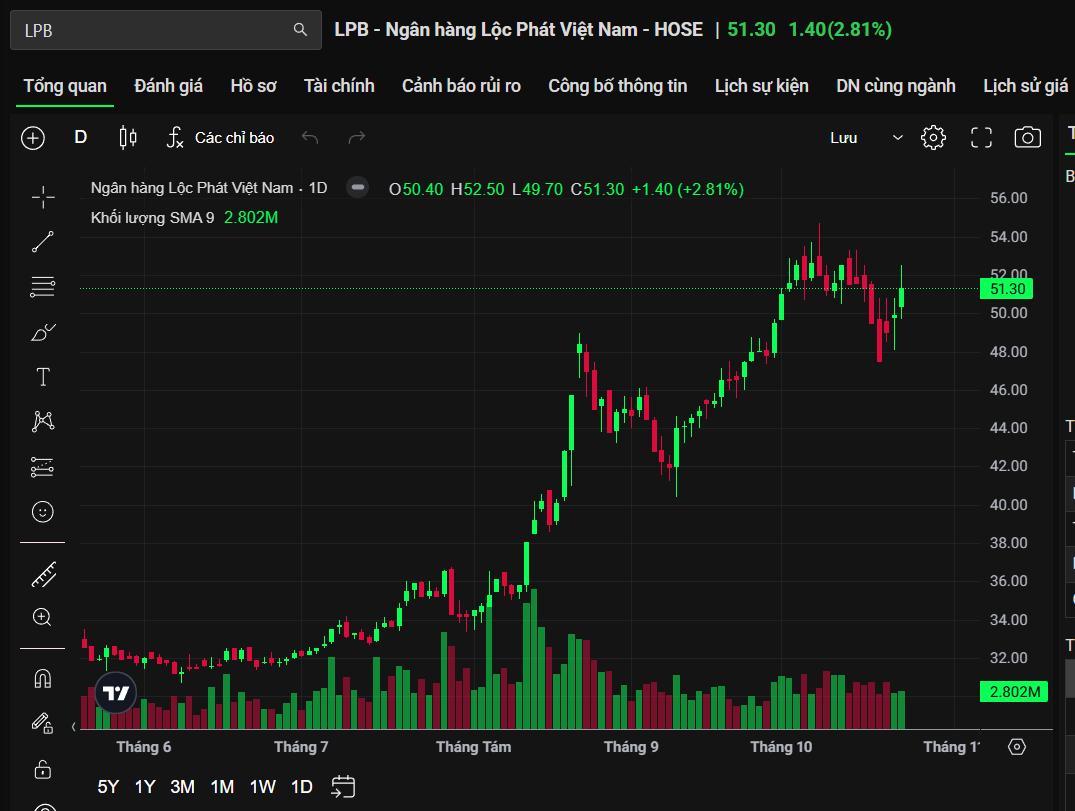Open the D time interval dropdown
The height and width of the screenshot is (811, 1075).
point(81,138)
